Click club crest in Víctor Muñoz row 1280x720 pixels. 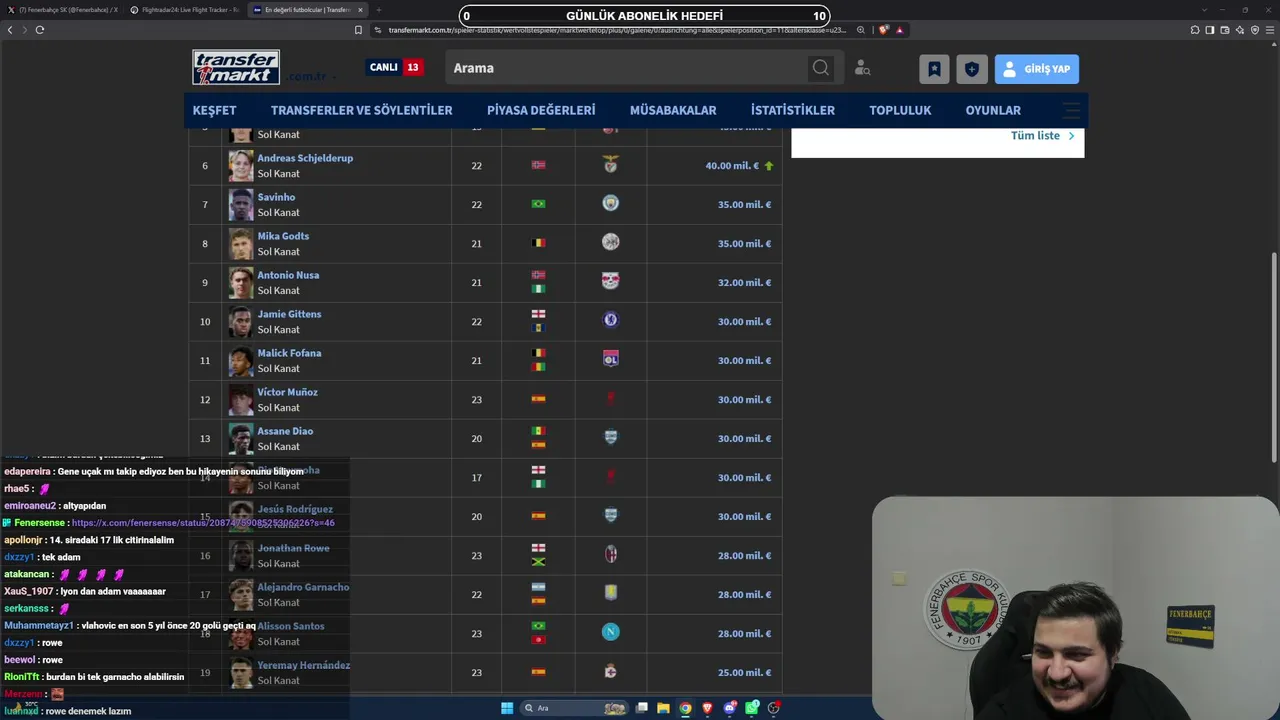tap(611, 399)
